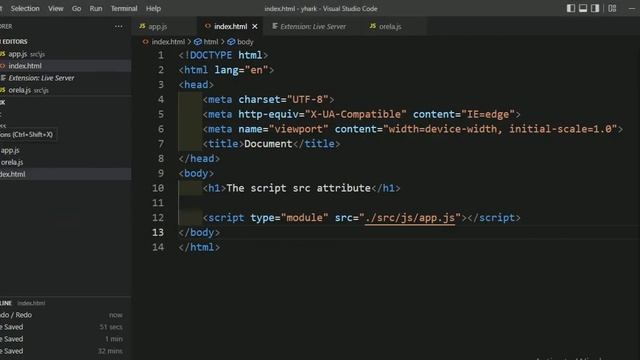640x360 pixels.
Task: Click JS icon on orela.js tab
Action: (x=373, y=26)
